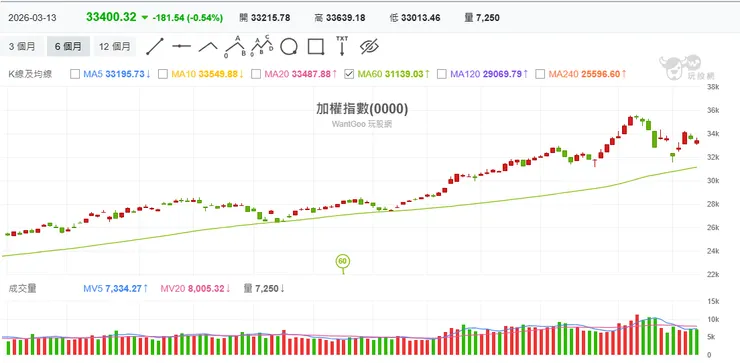
Task: Click the date 2026-03-13
Action: point(32,18)
